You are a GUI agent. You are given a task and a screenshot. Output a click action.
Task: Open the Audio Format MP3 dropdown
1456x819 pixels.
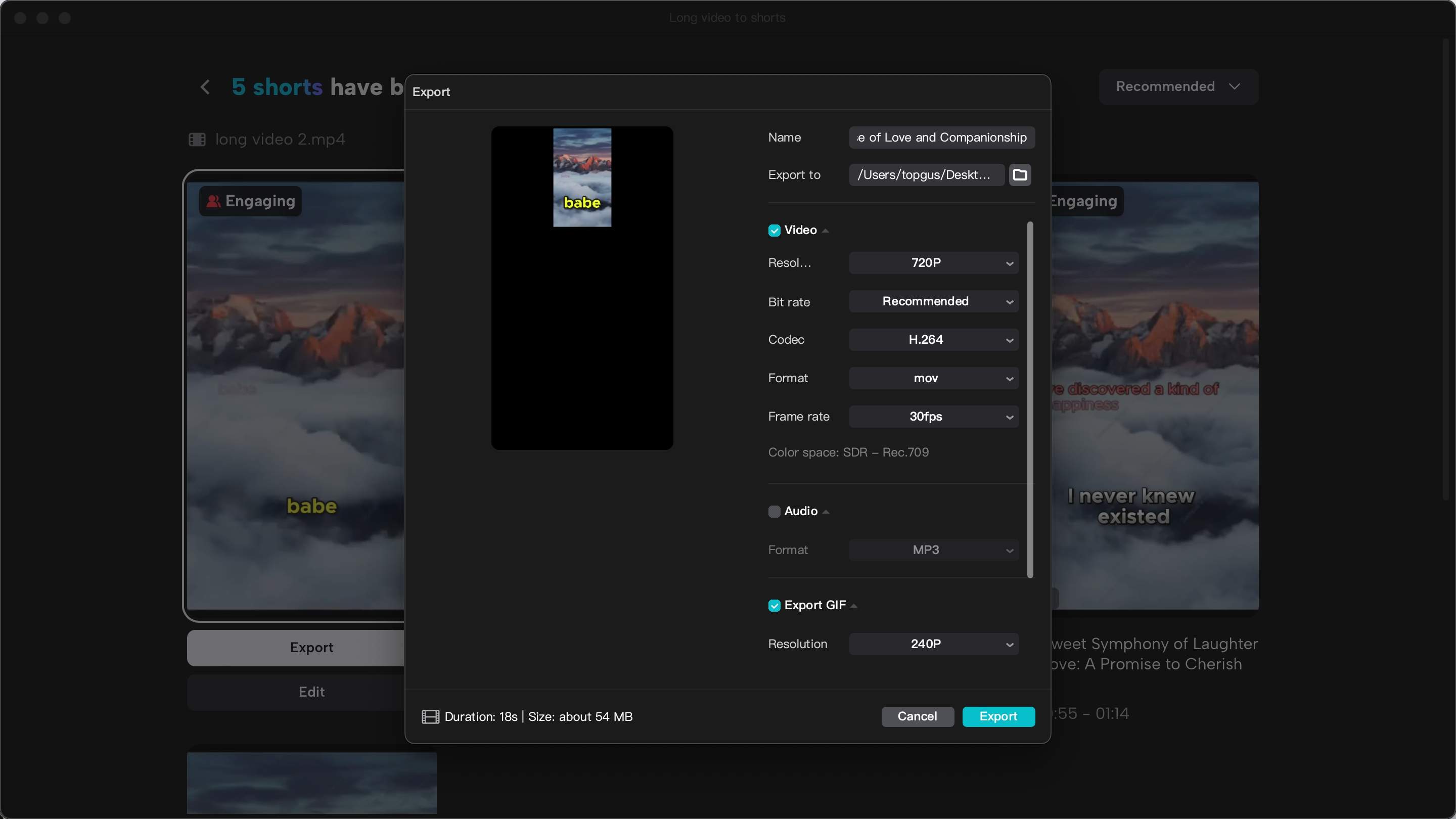934,550
